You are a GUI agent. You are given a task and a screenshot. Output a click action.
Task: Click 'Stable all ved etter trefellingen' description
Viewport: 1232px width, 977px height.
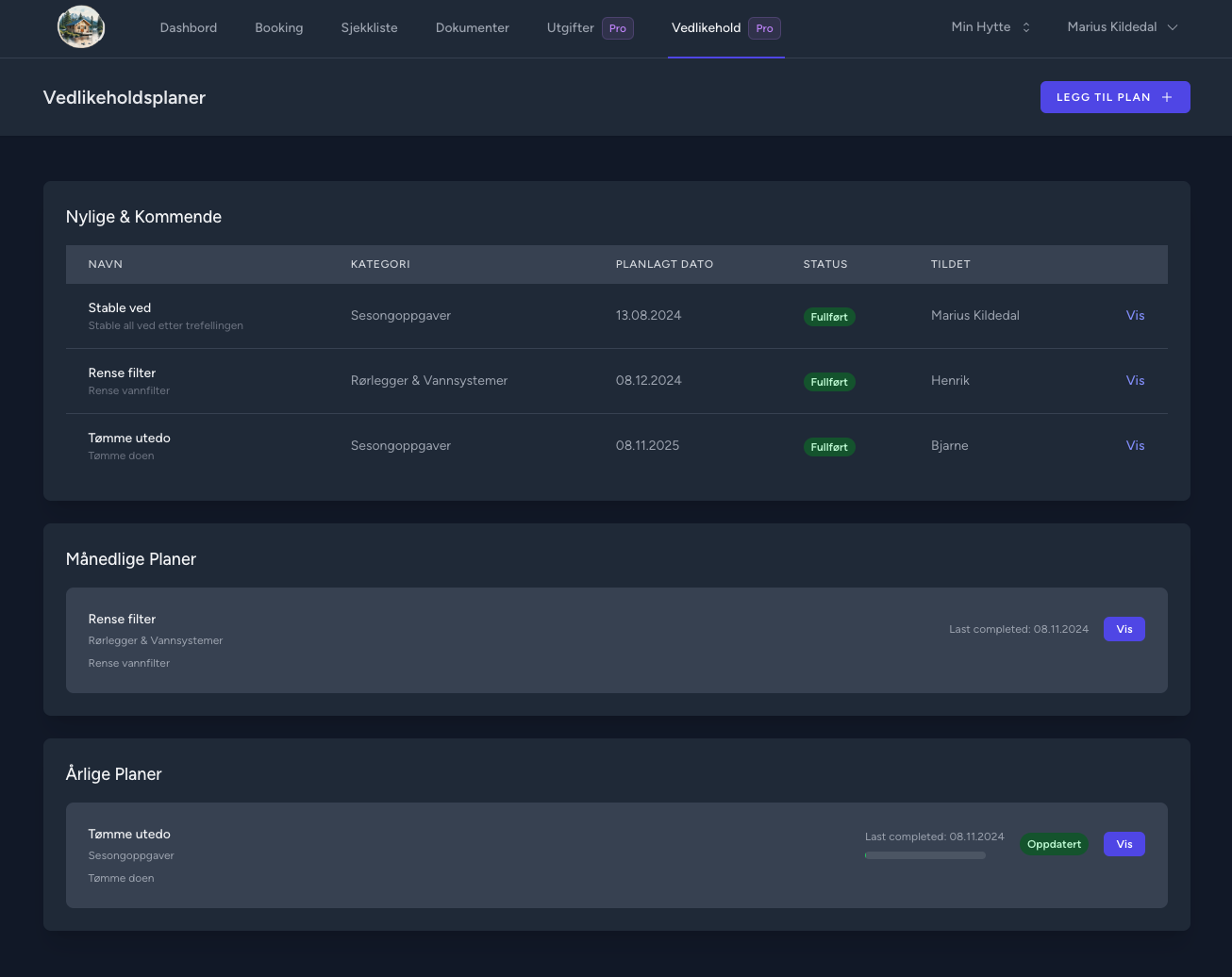coord(166,326)
